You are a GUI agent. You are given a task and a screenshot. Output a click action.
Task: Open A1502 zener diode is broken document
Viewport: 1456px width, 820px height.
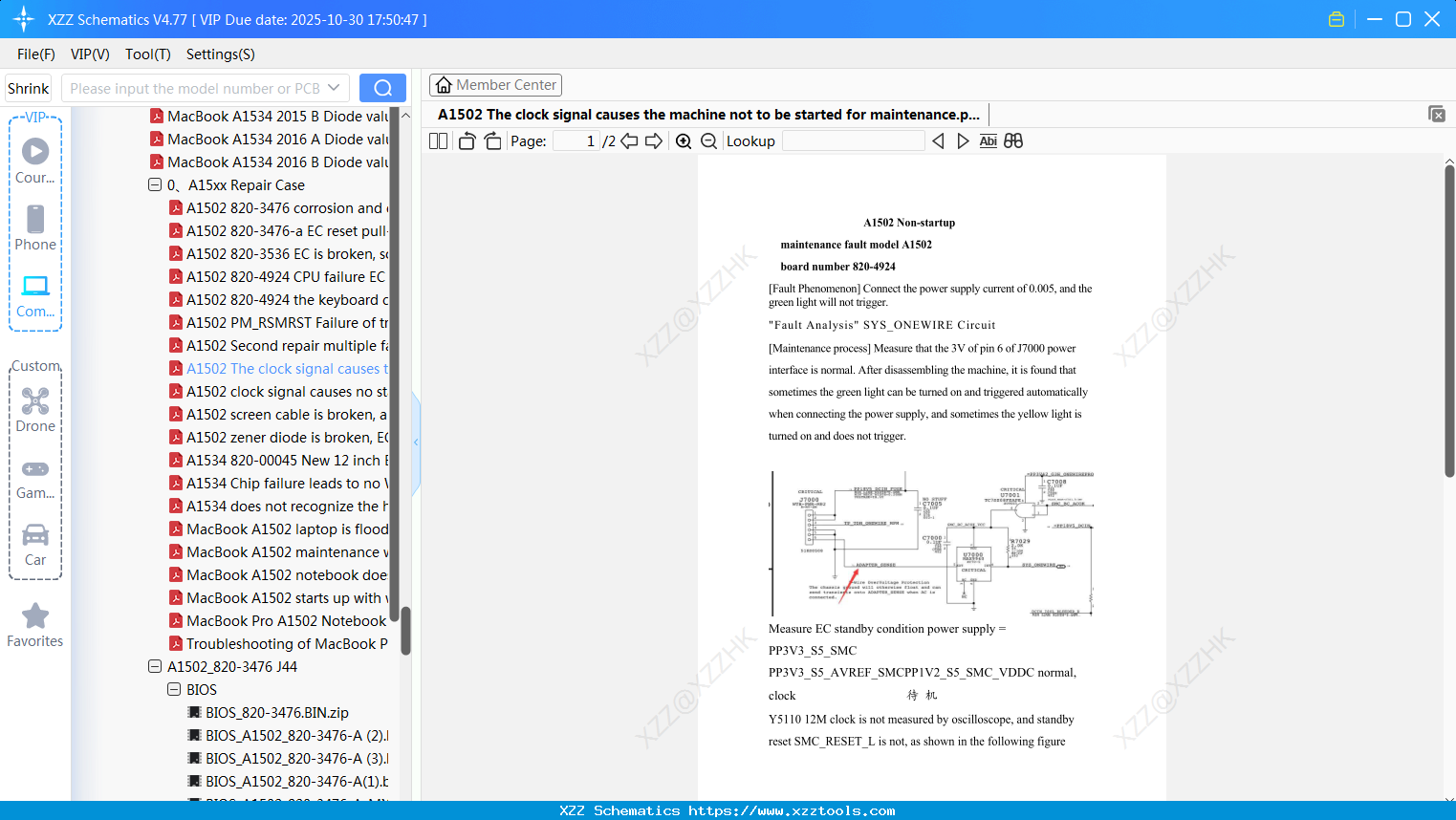[279, 438]
